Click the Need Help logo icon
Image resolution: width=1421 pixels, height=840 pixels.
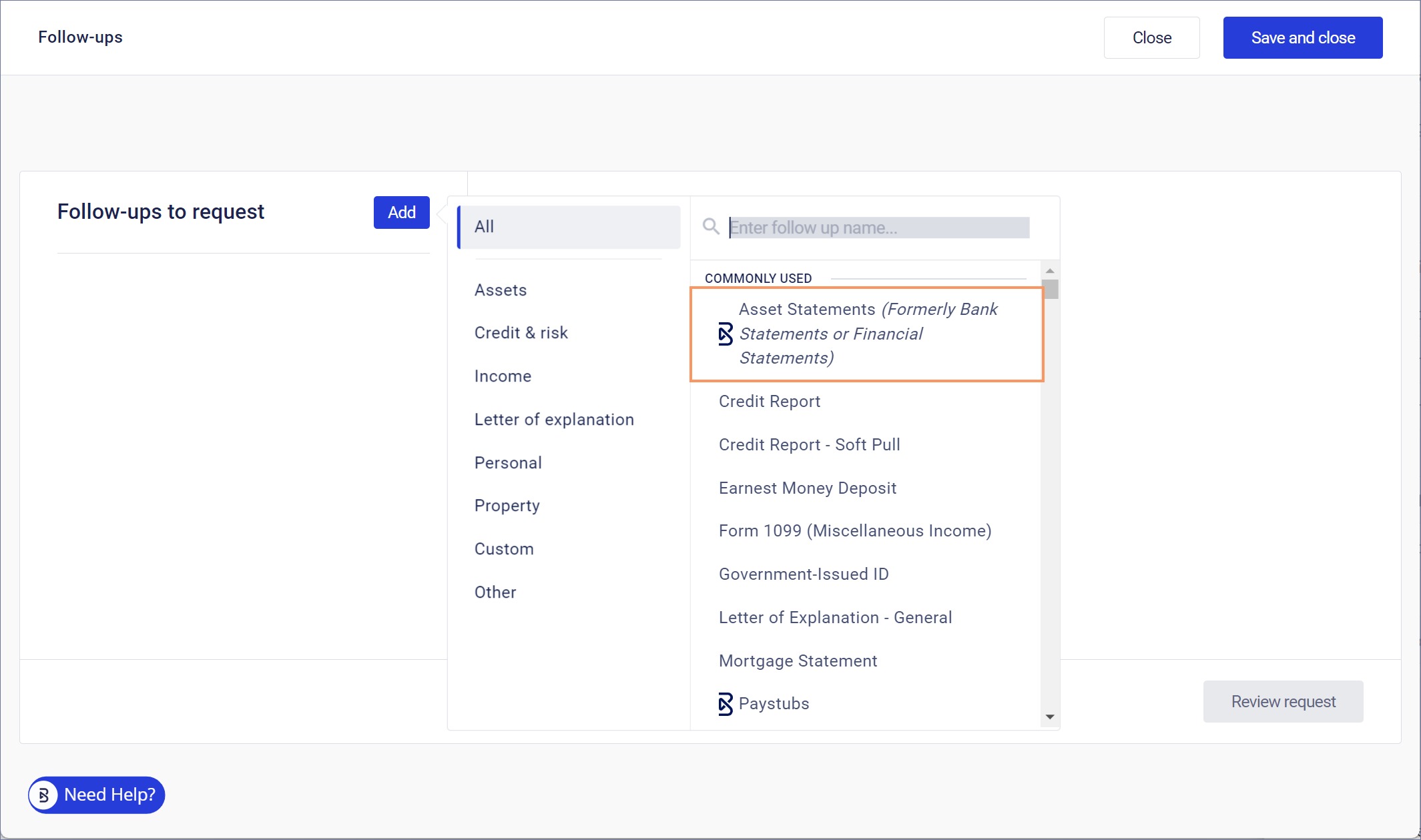coord(44,795)
